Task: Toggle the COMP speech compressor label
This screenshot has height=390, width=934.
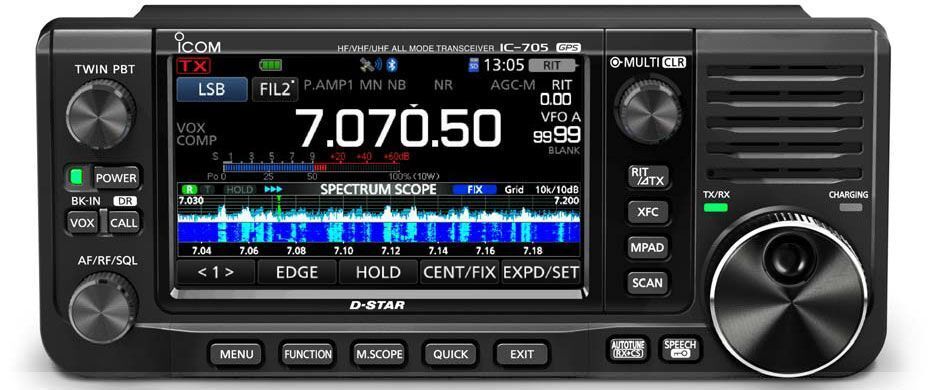Action: pos(197,141)
